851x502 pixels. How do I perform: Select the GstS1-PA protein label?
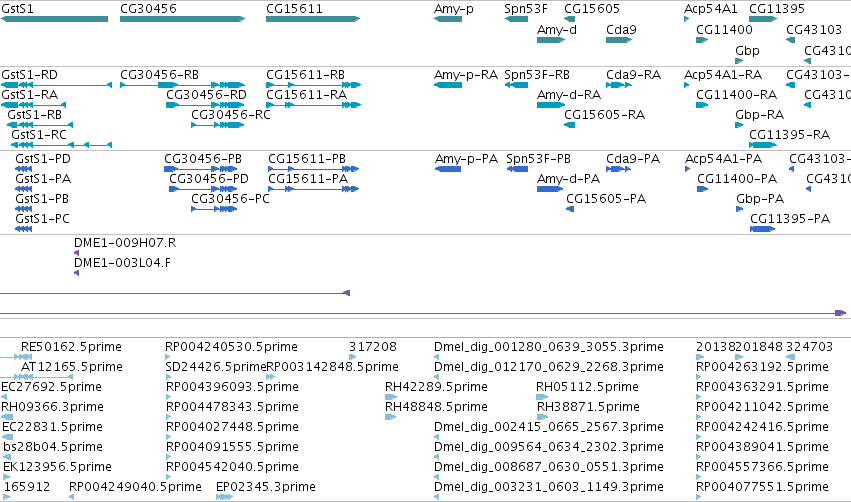43,179
